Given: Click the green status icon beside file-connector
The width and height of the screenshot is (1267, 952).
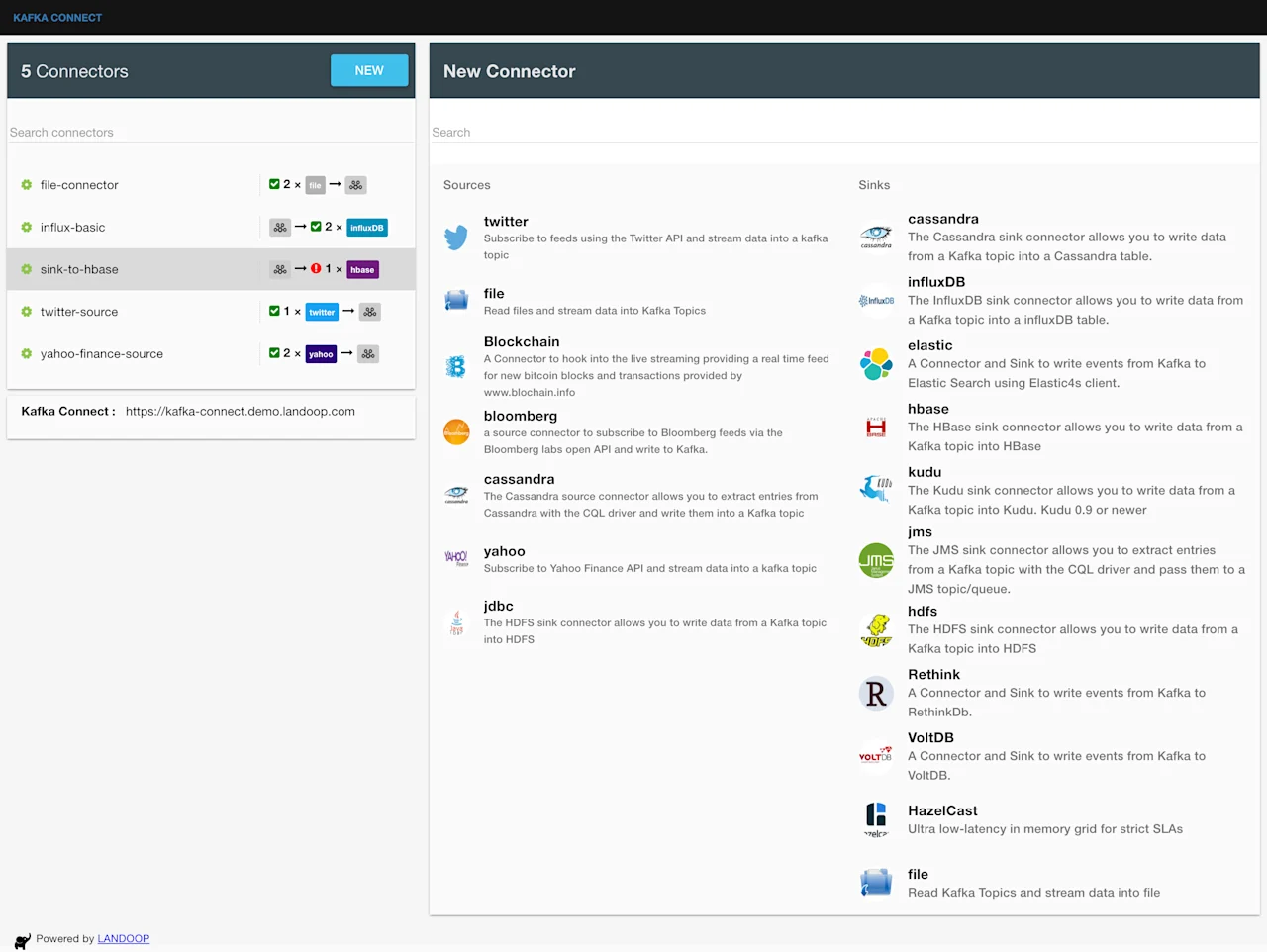Looking at the screenshot, I should 27,185.
